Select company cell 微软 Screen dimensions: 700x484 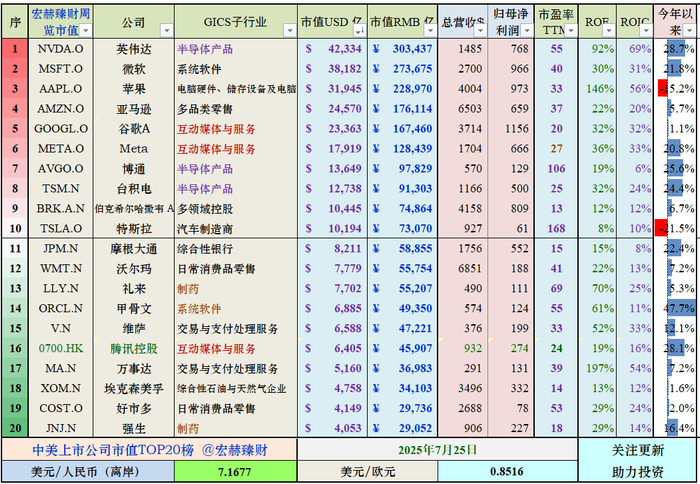133,69
